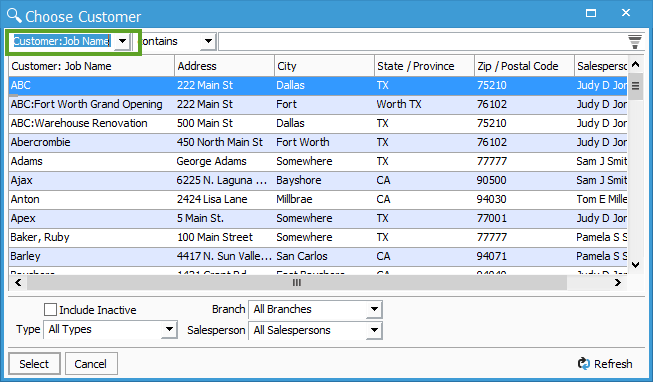Select ABC:Fort Worth Grand Opening row
The width and height of the screenshot is (653, 382).
click(x=318, y=104)
